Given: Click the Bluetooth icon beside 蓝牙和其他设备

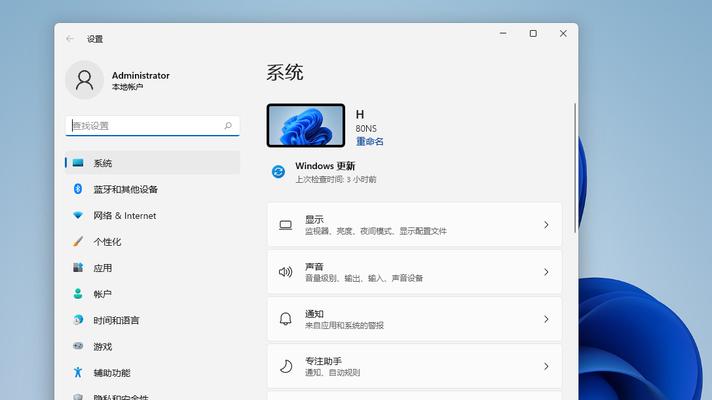Looking at the screenshot, I should (78, 189).
